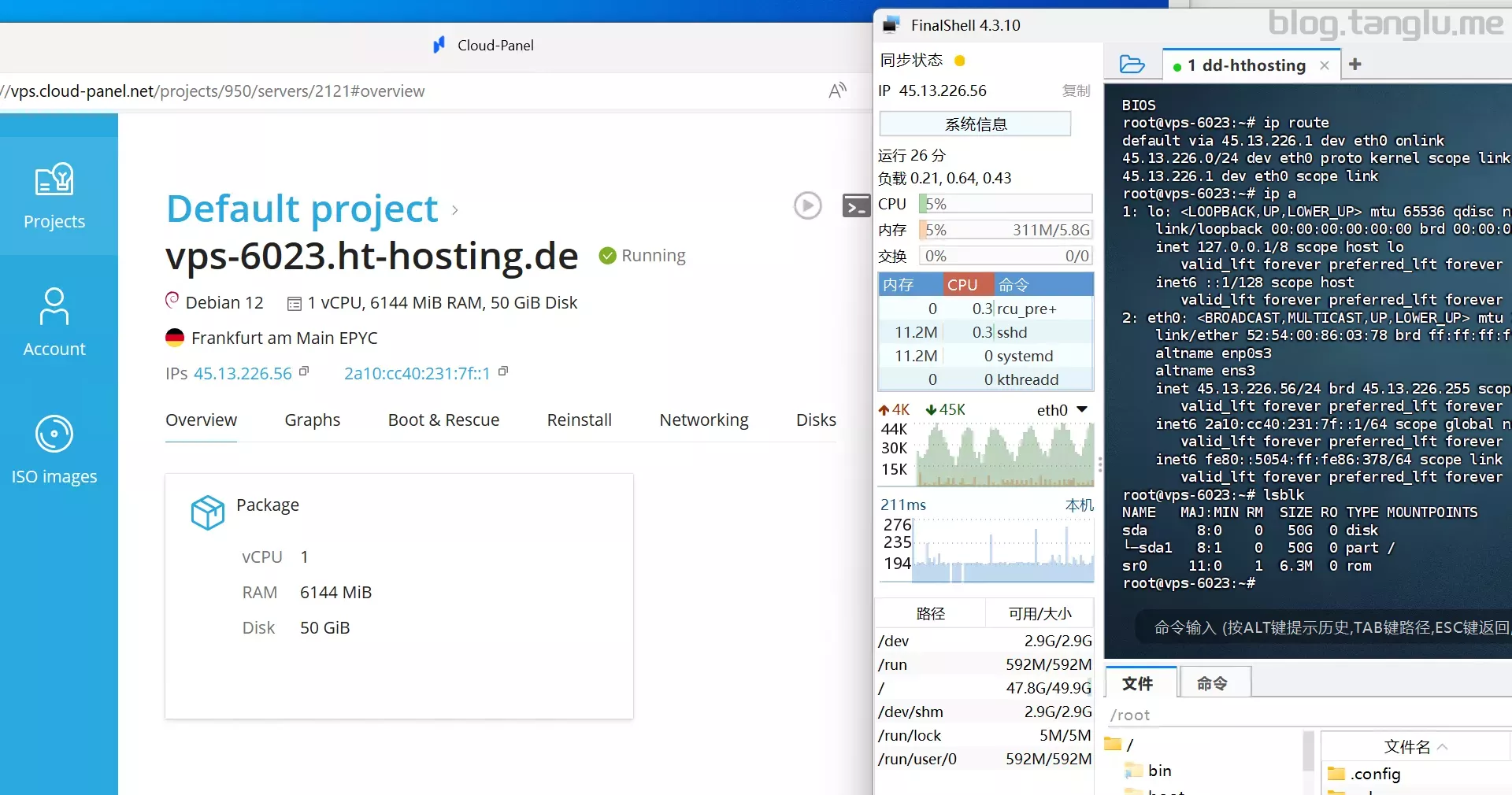
Task: Sort file list by 文件名 column
Action: pos(1414,746)
